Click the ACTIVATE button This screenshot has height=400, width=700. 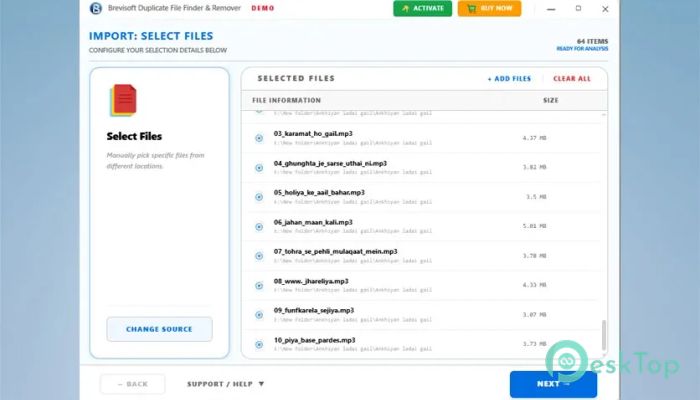[x=422, y=8]
